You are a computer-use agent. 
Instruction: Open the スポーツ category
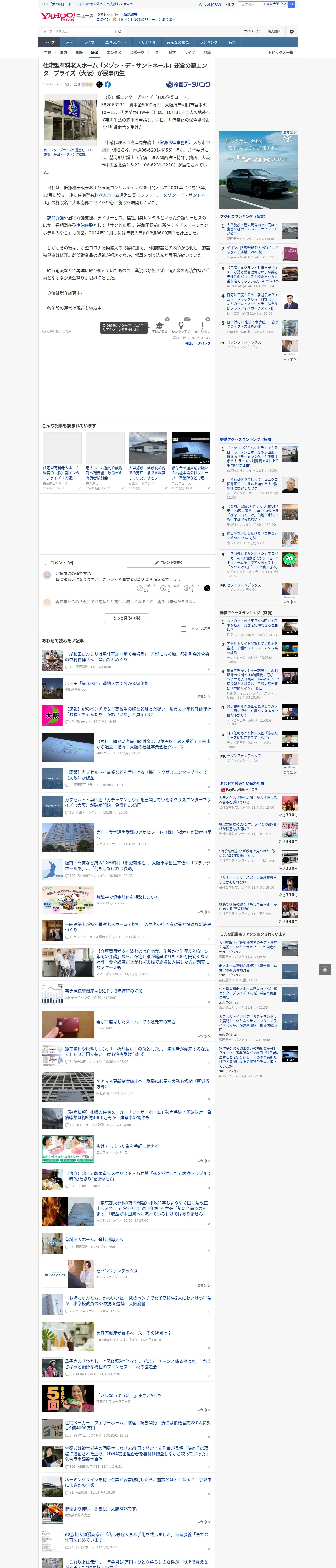click(x=137, y=52)
